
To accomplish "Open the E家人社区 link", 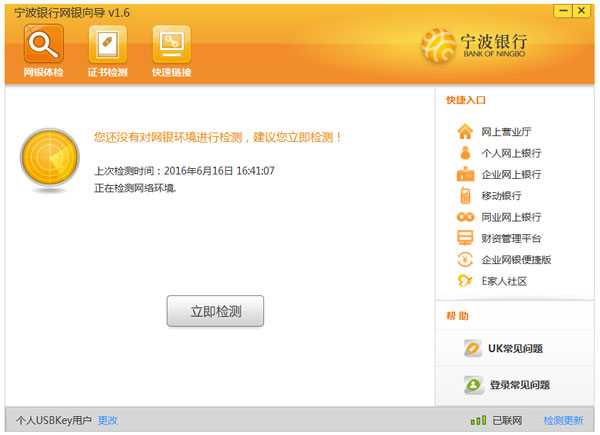I will tap(504, 281).
